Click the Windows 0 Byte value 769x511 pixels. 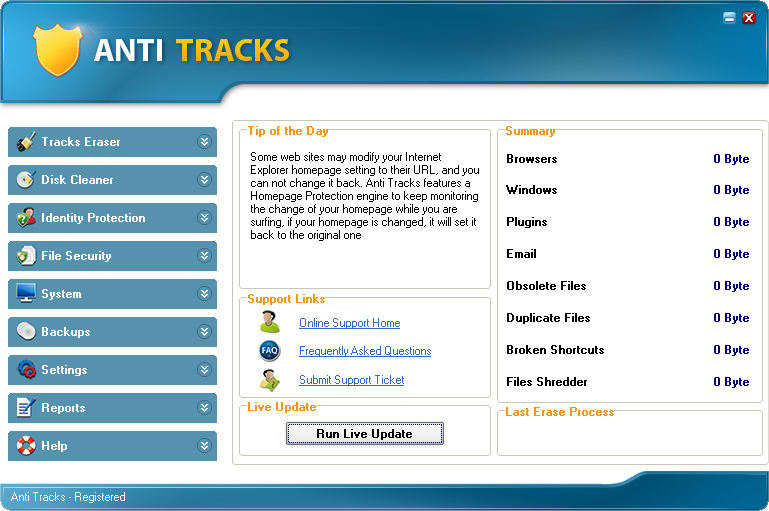pos(731,190)
